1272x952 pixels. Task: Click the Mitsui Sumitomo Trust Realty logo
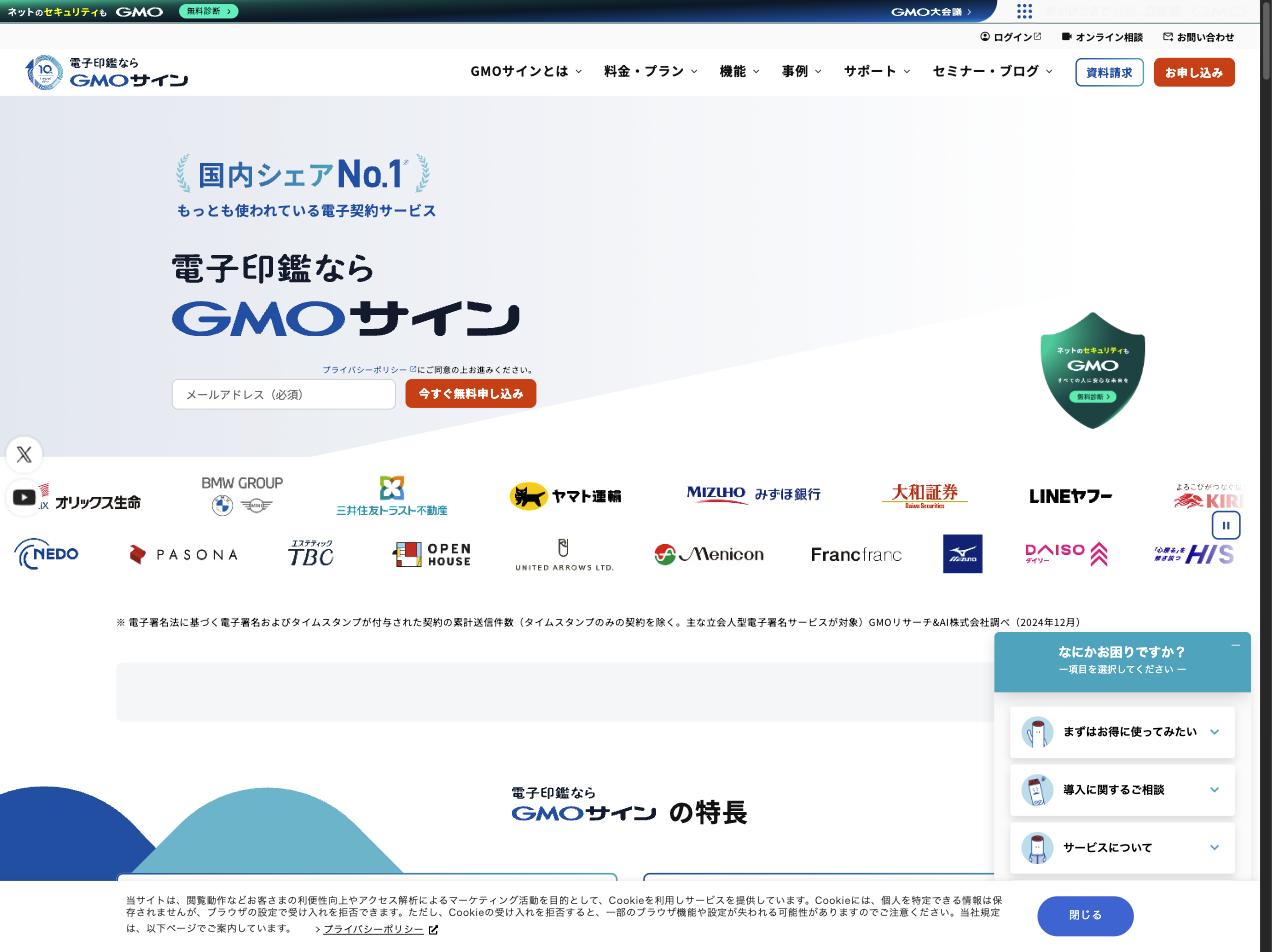pos(392,496)
